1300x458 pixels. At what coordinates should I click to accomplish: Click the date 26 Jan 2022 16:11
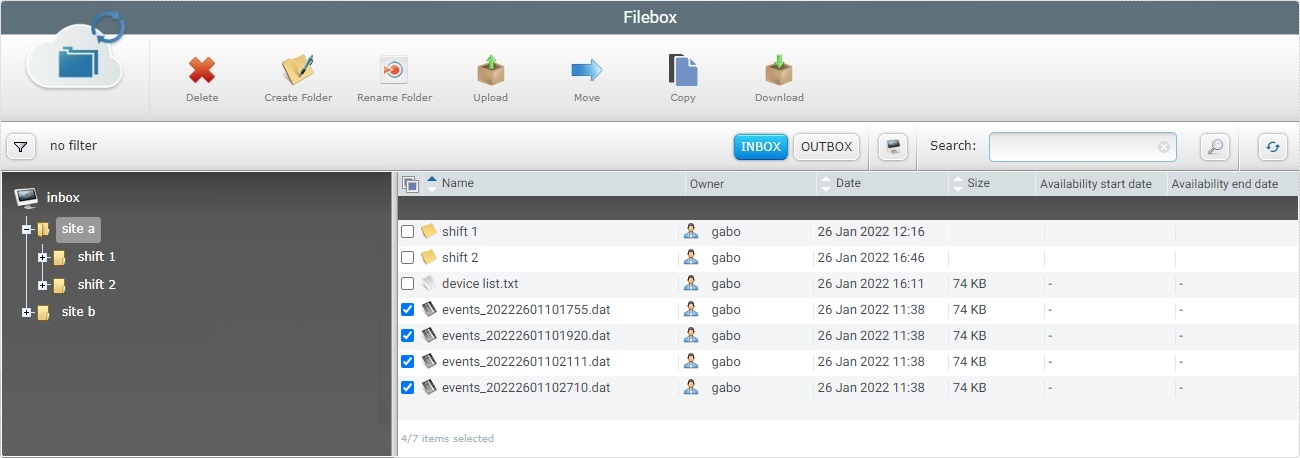click(871, 283)
